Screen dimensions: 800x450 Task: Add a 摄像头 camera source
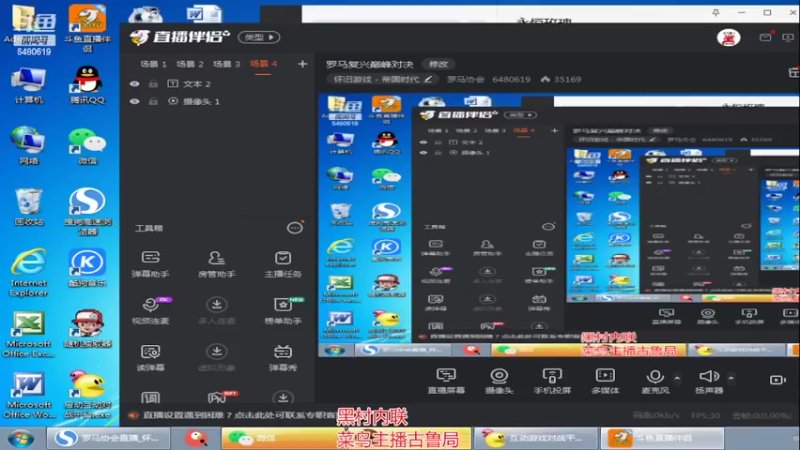point(499,381)
